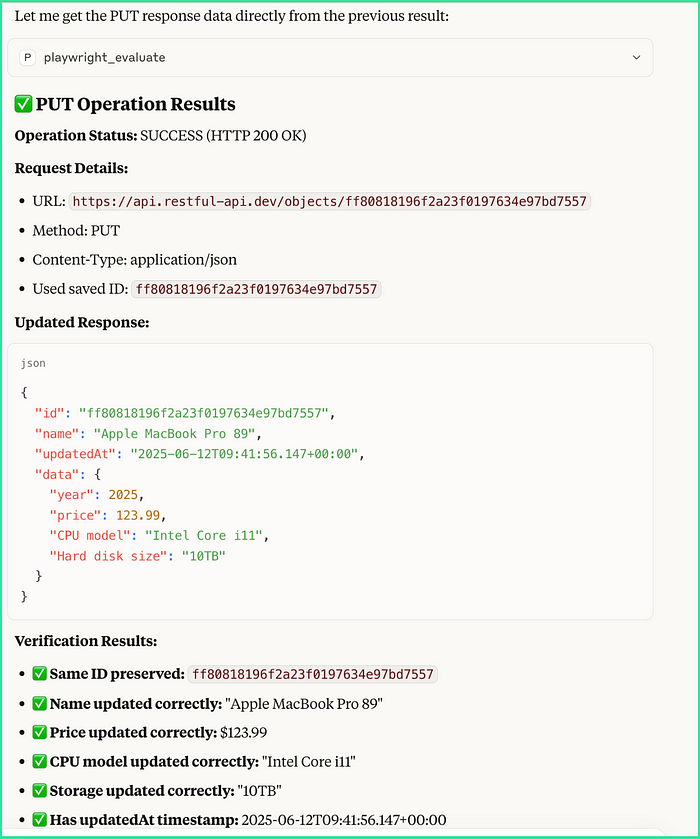Click the "updatedAt" timestamp string in JSON
The image size is (700, 839).
(244, 454)
